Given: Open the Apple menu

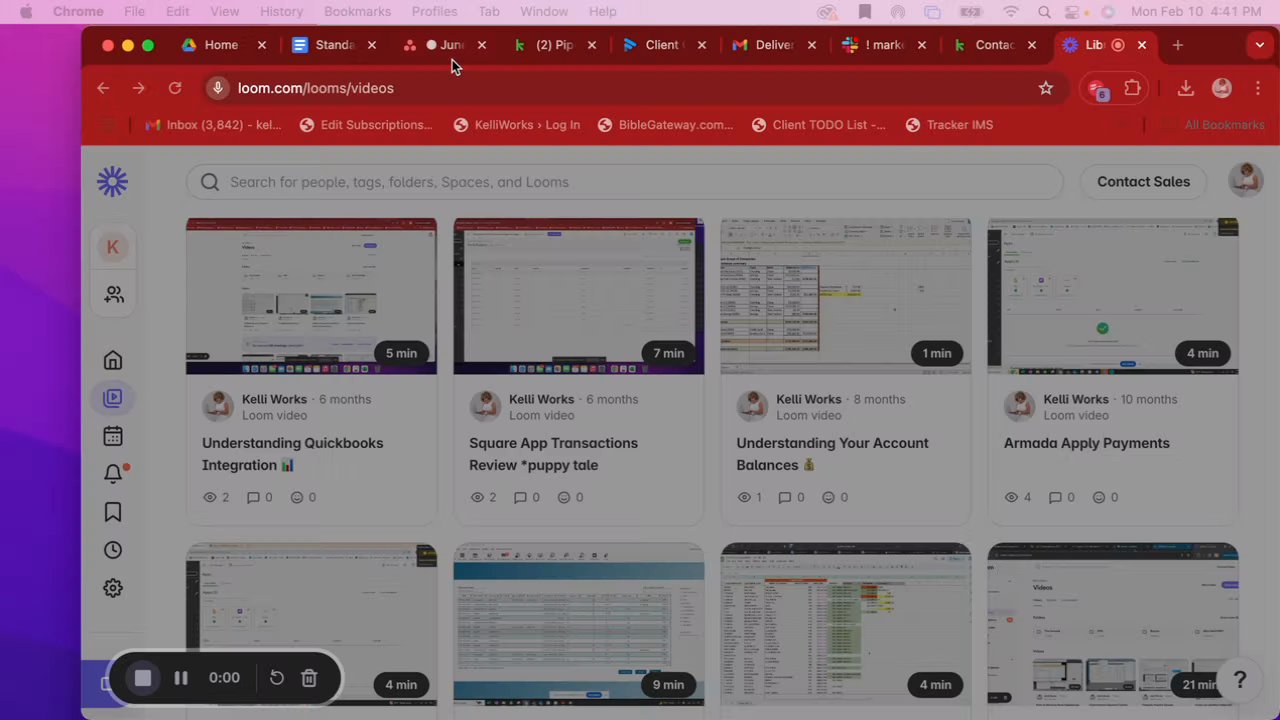Looking at the screenshot, I should tap(26, 11).
